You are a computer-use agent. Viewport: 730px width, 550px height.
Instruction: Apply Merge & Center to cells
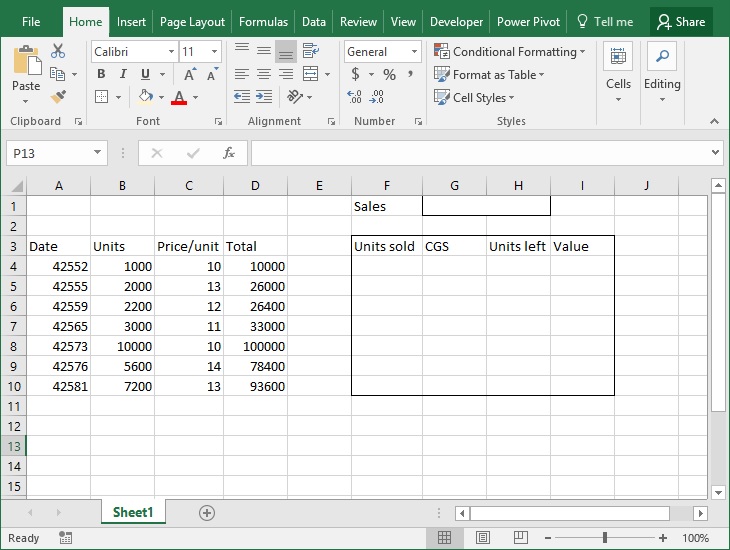(309, 74)
